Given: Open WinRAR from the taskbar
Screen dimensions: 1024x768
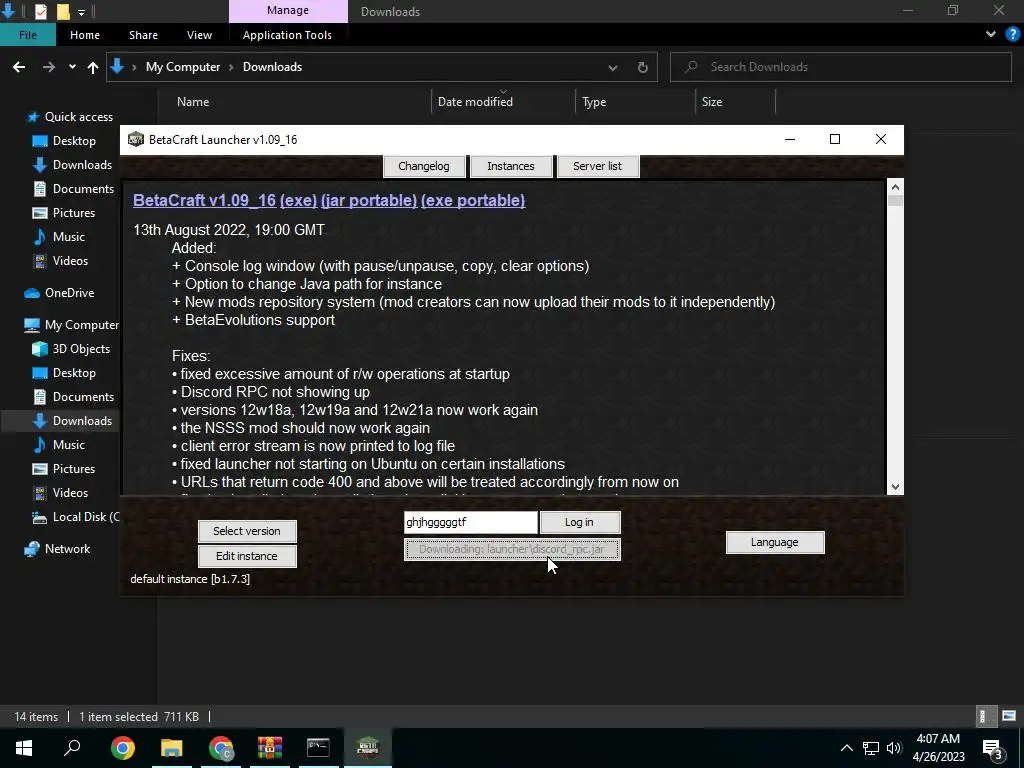Looking at the screenshot, I should click(x=269, y=748).
